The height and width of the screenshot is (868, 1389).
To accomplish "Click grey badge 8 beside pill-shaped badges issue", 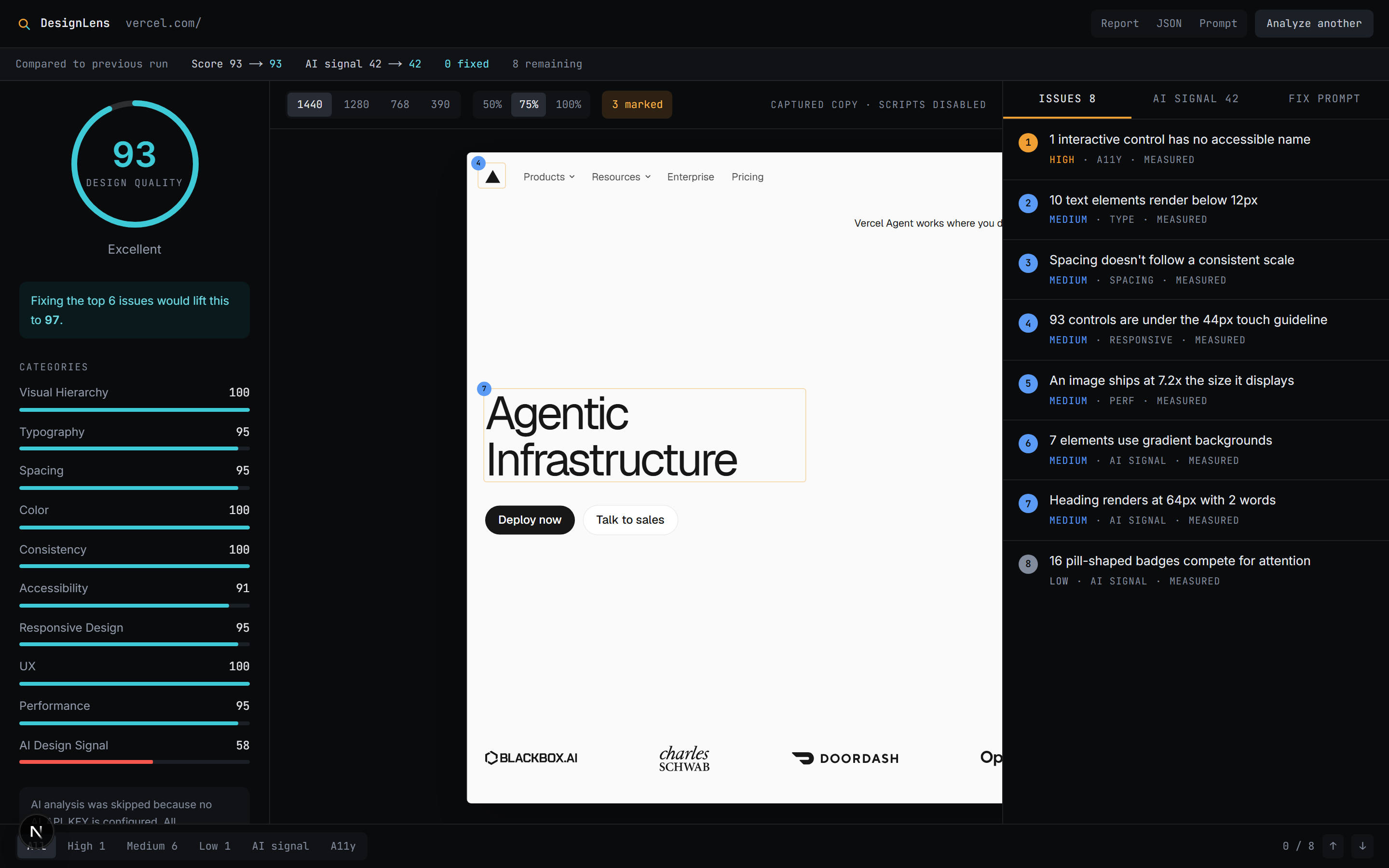I will (1028, 564).
